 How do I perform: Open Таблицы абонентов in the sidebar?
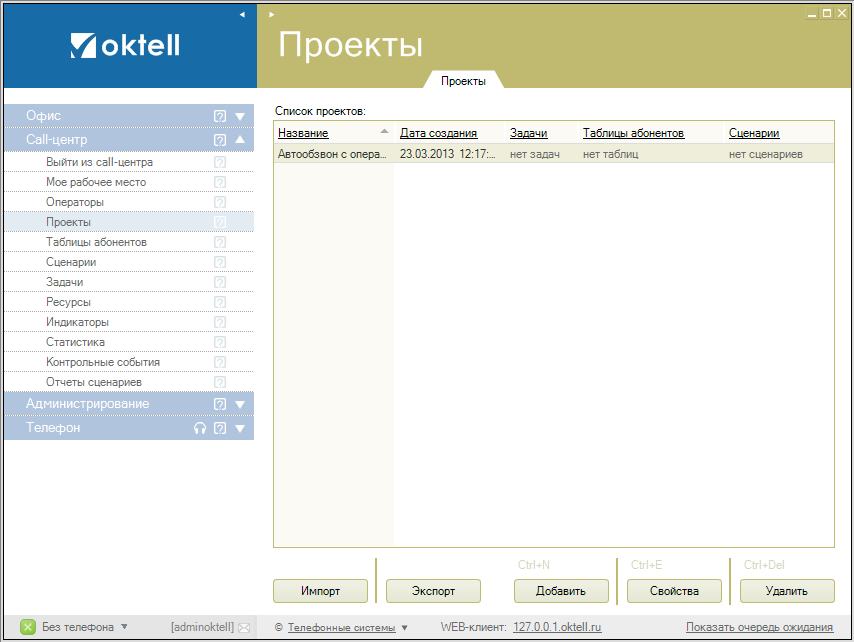[96, 242]
